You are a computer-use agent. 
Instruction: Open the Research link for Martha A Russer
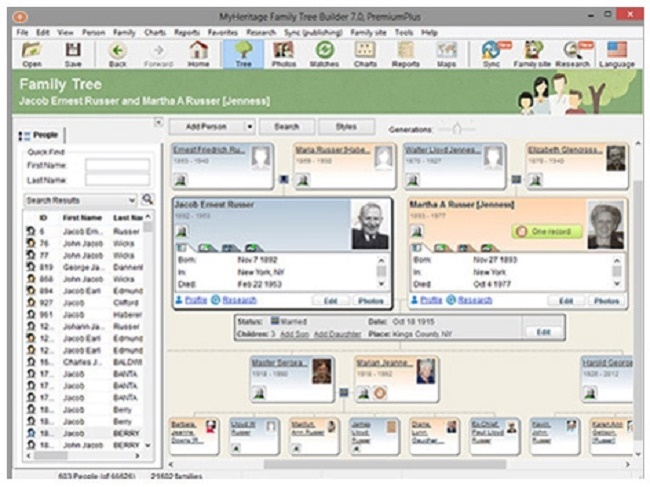[475, 300]
